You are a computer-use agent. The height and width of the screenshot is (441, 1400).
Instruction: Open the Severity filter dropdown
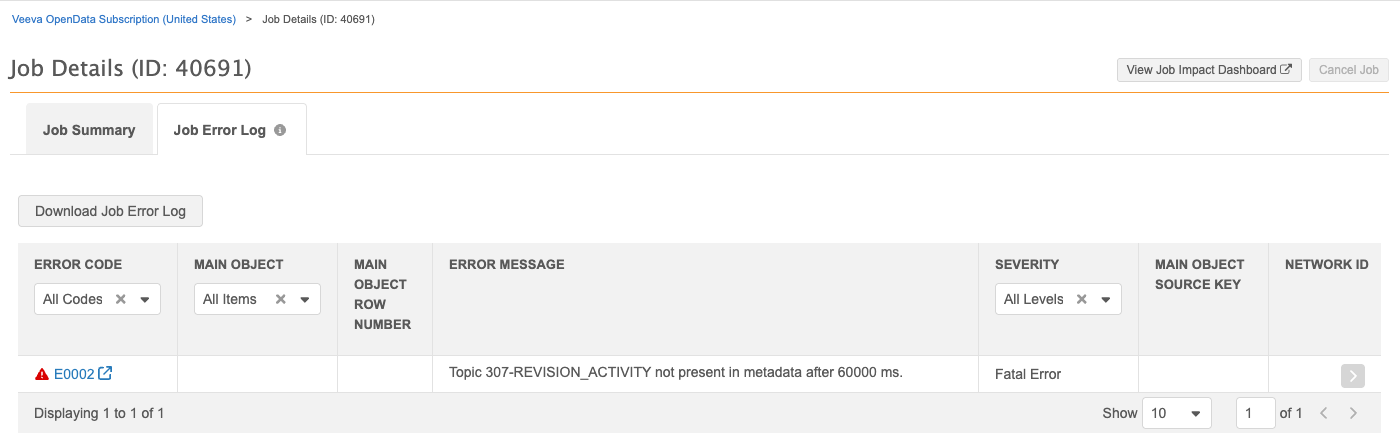coord(1106,299)
